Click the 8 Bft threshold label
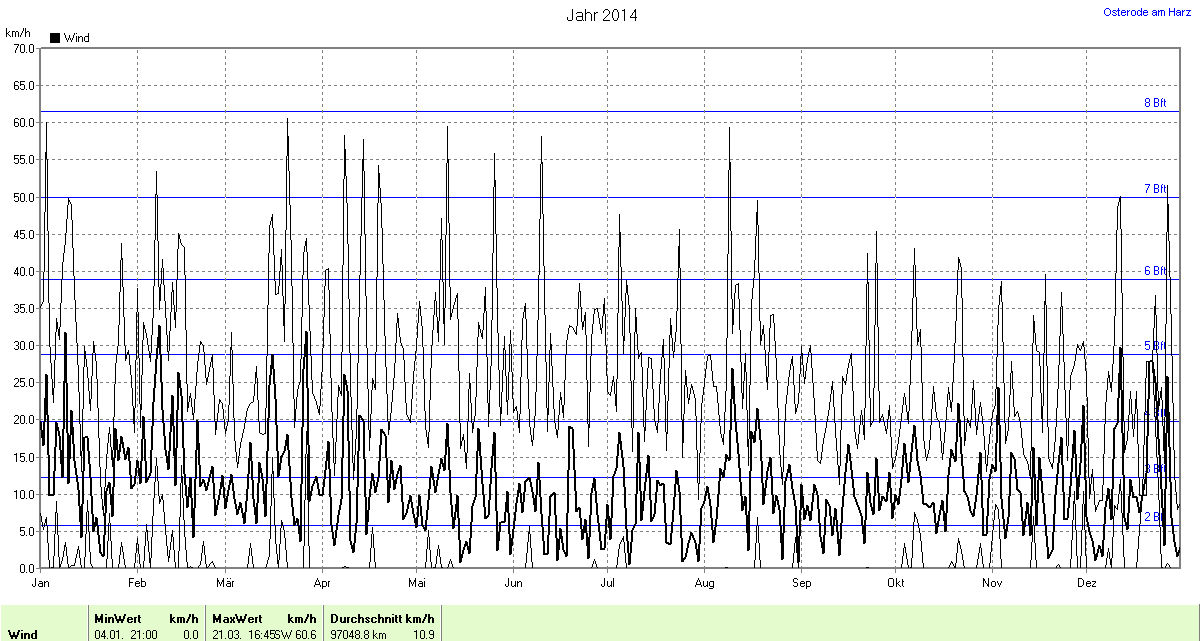 coord(1155,103)
